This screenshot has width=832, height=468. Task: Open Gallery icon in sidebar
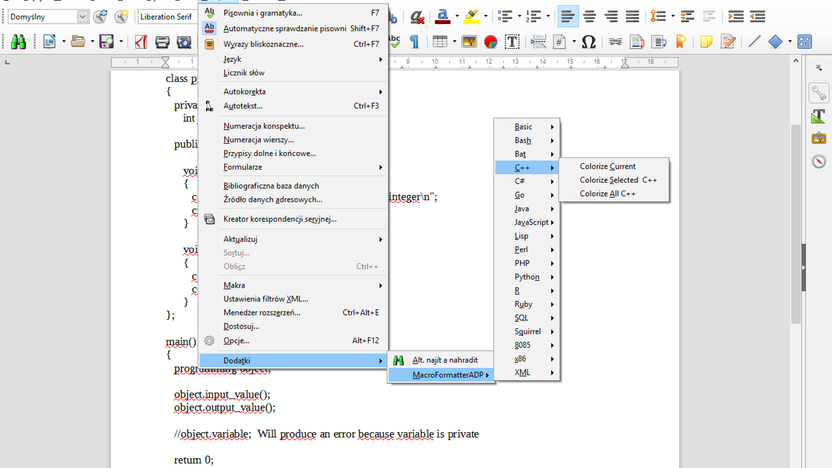[819, 138]
